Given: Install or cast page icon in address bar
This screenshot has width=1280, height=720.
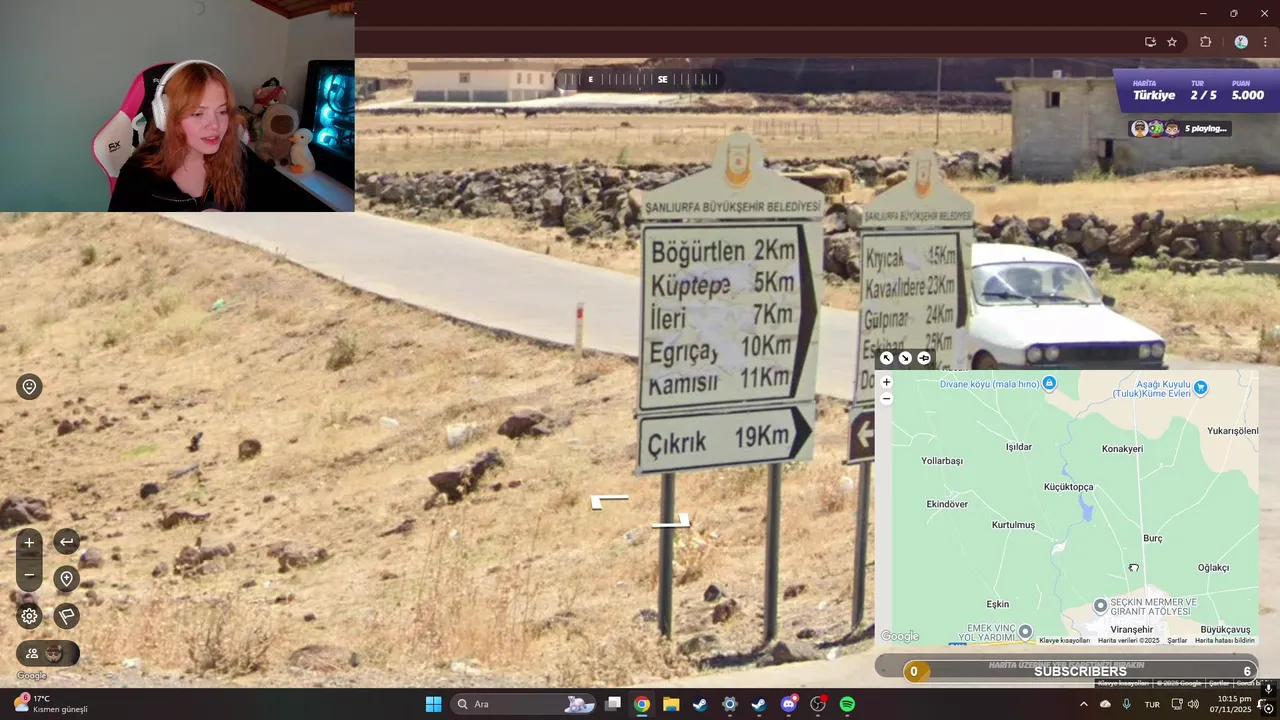Looking at the screenshot, I should [1150, 42].
